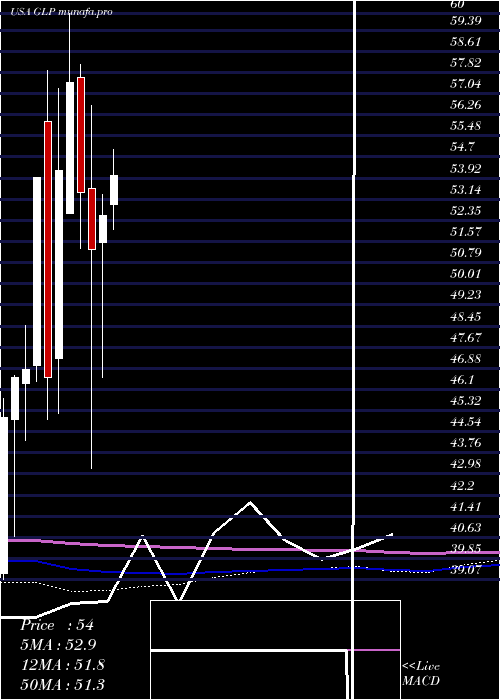Click the '5MA : 52.9' value

pyautogui.click(x=58, y=645)
